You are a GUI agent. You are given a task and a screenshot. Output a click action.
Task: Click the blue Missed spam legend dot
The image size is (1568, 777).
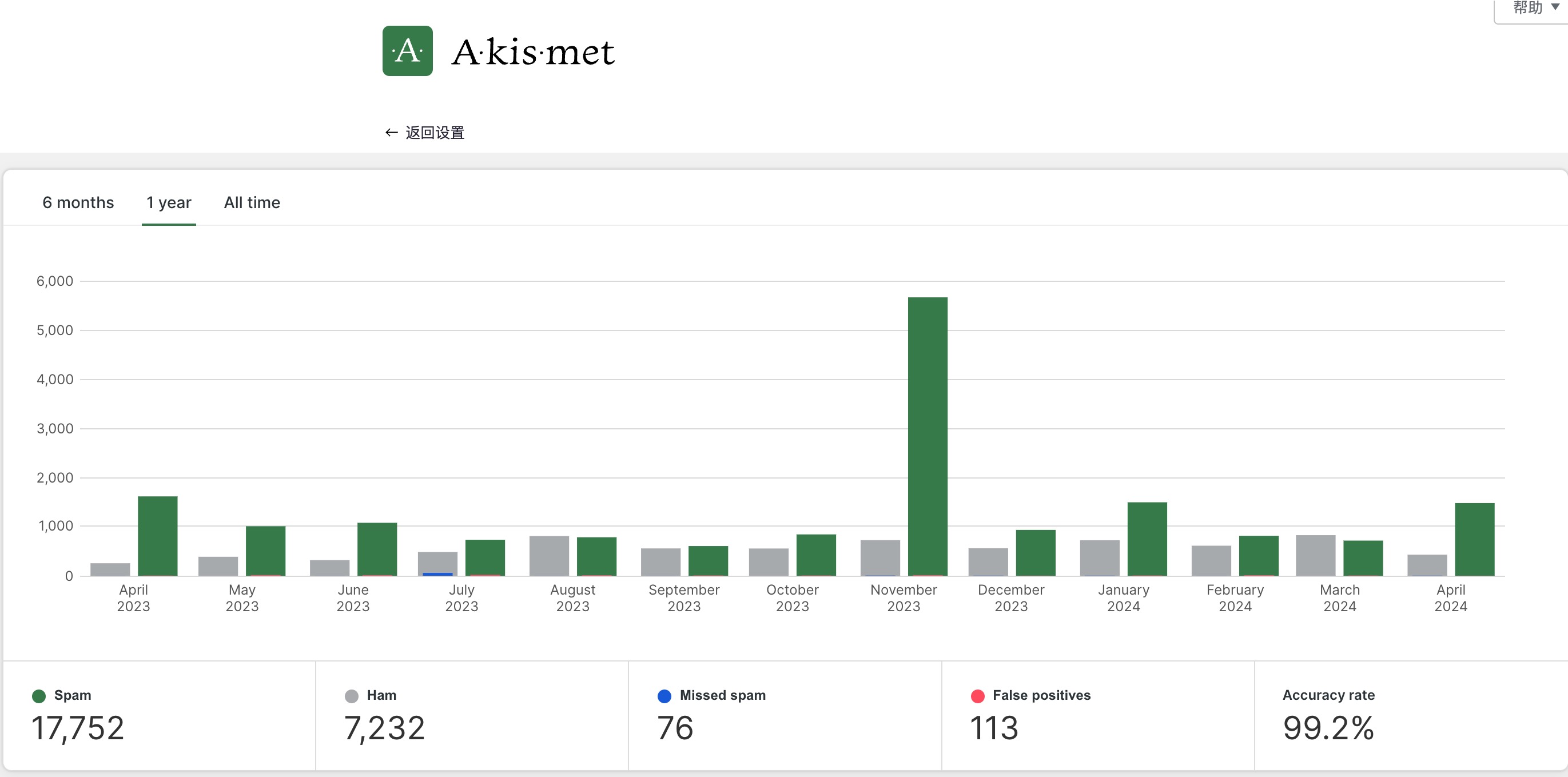click(664, 695)
